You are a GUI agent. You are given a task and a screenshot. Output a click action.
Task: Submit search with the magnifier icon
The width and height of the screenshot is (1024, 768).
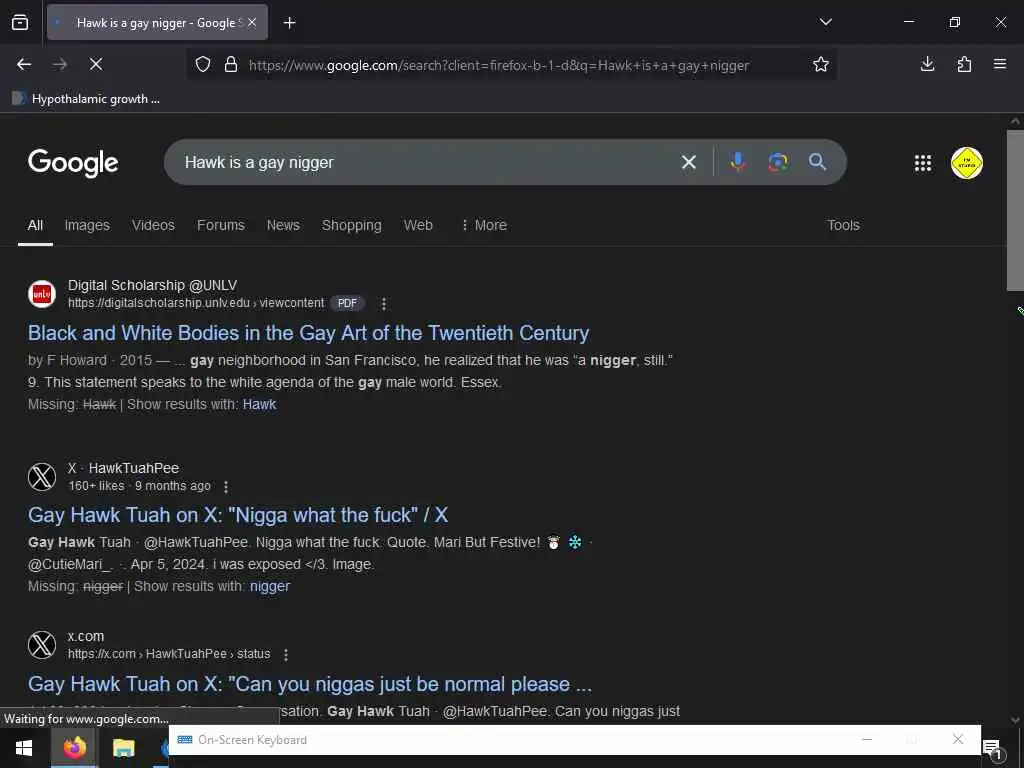[x=818, y=162]
